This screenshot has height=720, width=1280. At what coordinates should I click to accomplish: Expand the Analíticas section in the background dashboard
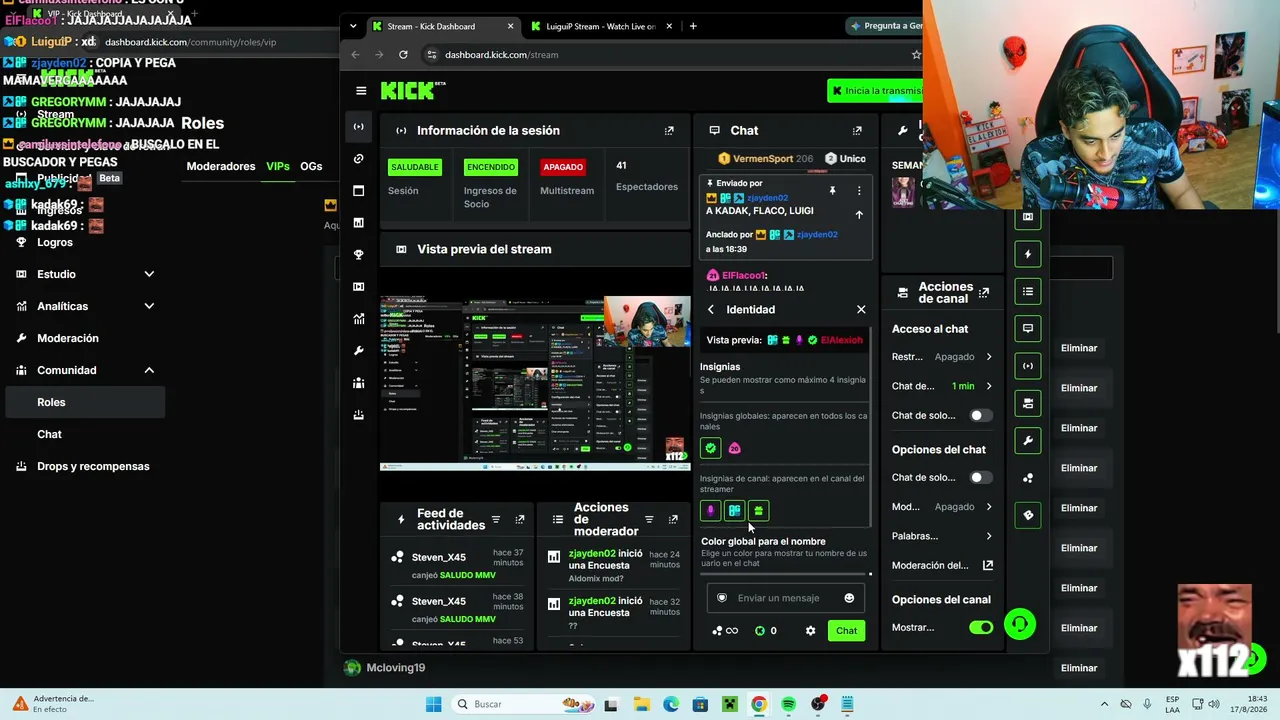point(149,306)
